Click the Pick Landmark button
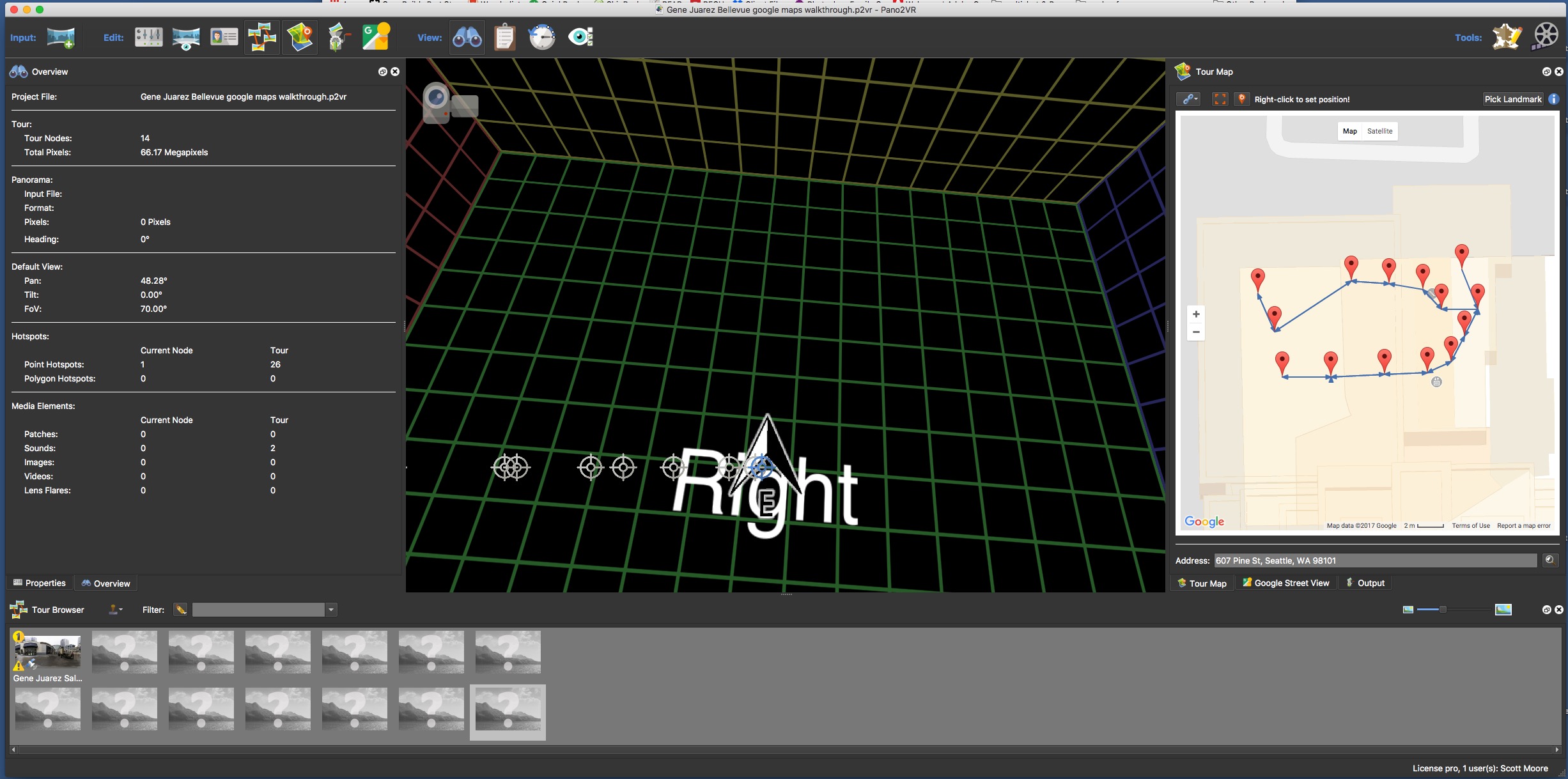 1512,99
